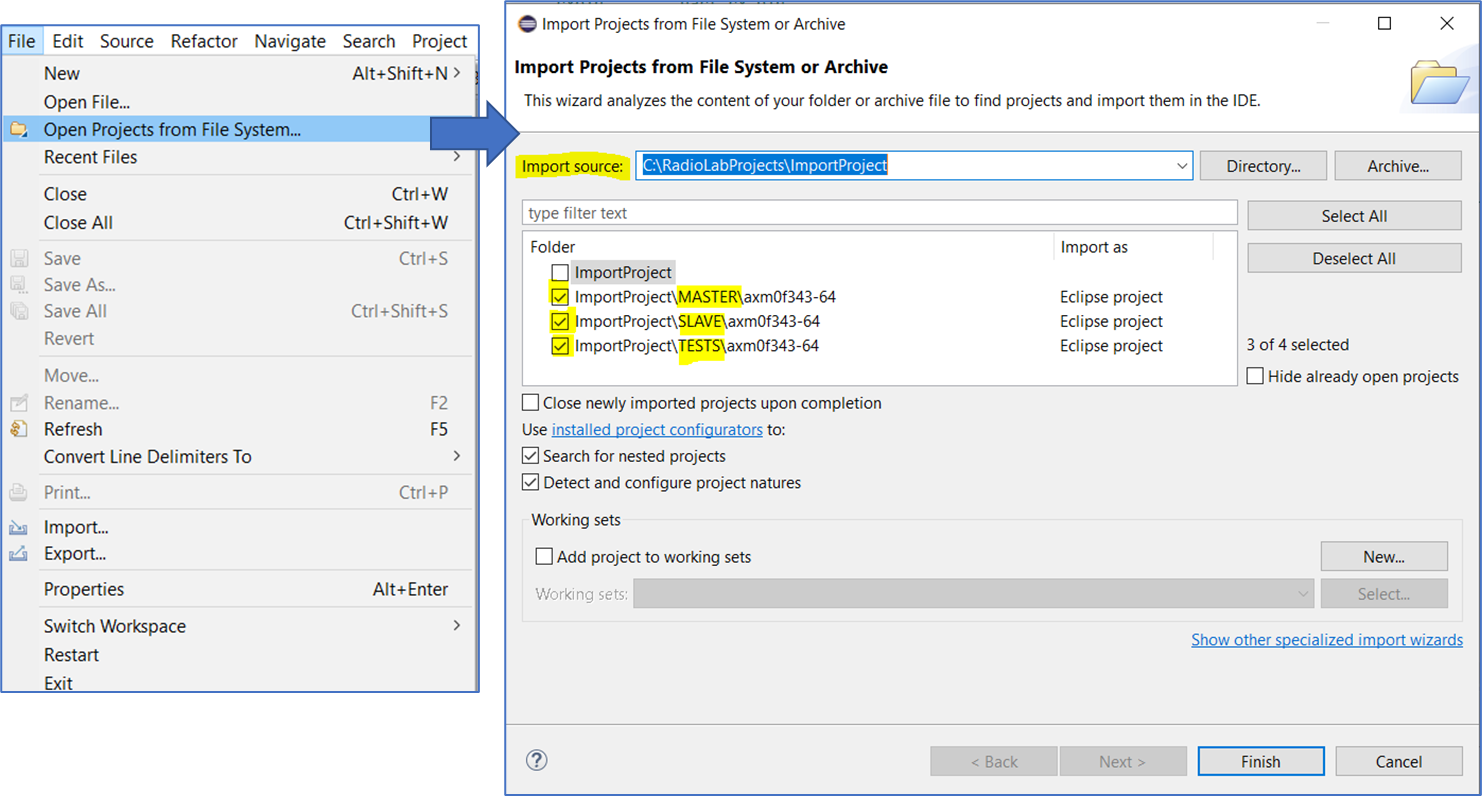Click Cancel in the import dialog
The width and height of the screenshot is (1482, 796).
tap(1398, 761)
